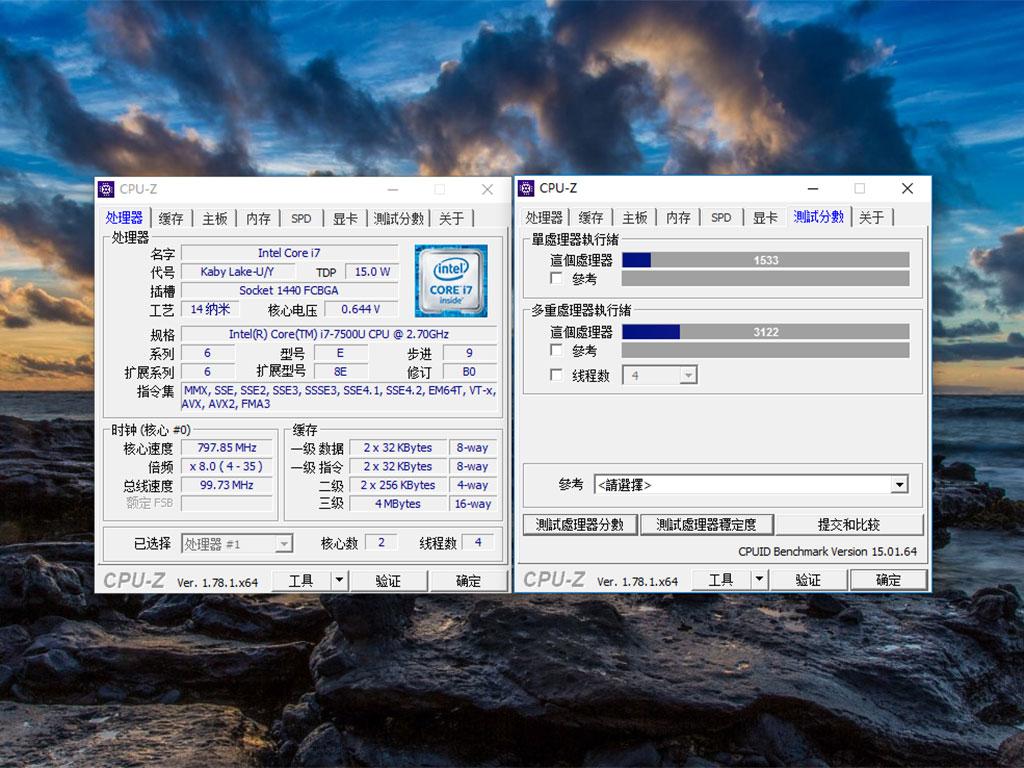Click 验证 button in right window
The height and width of the screenshot is (768, 1024).
[x=808, y=579]
